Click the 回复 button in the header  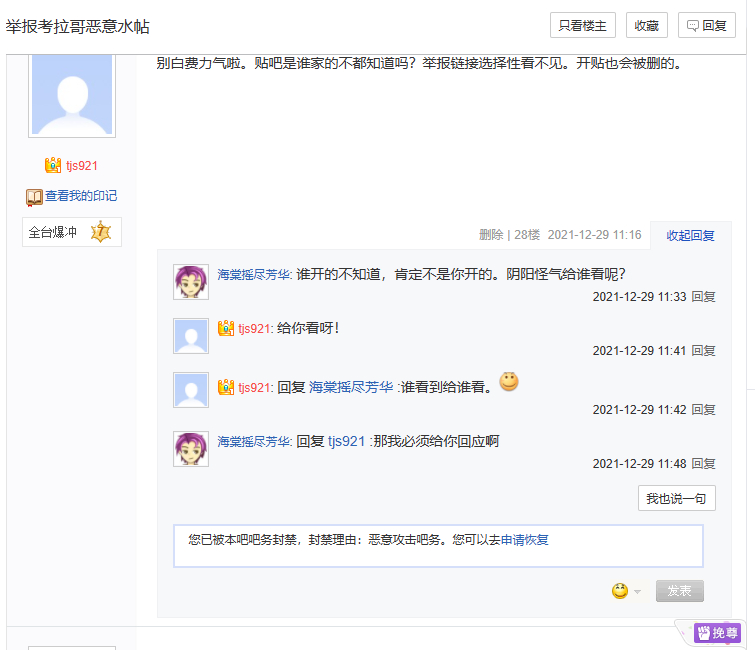[706, 26]
